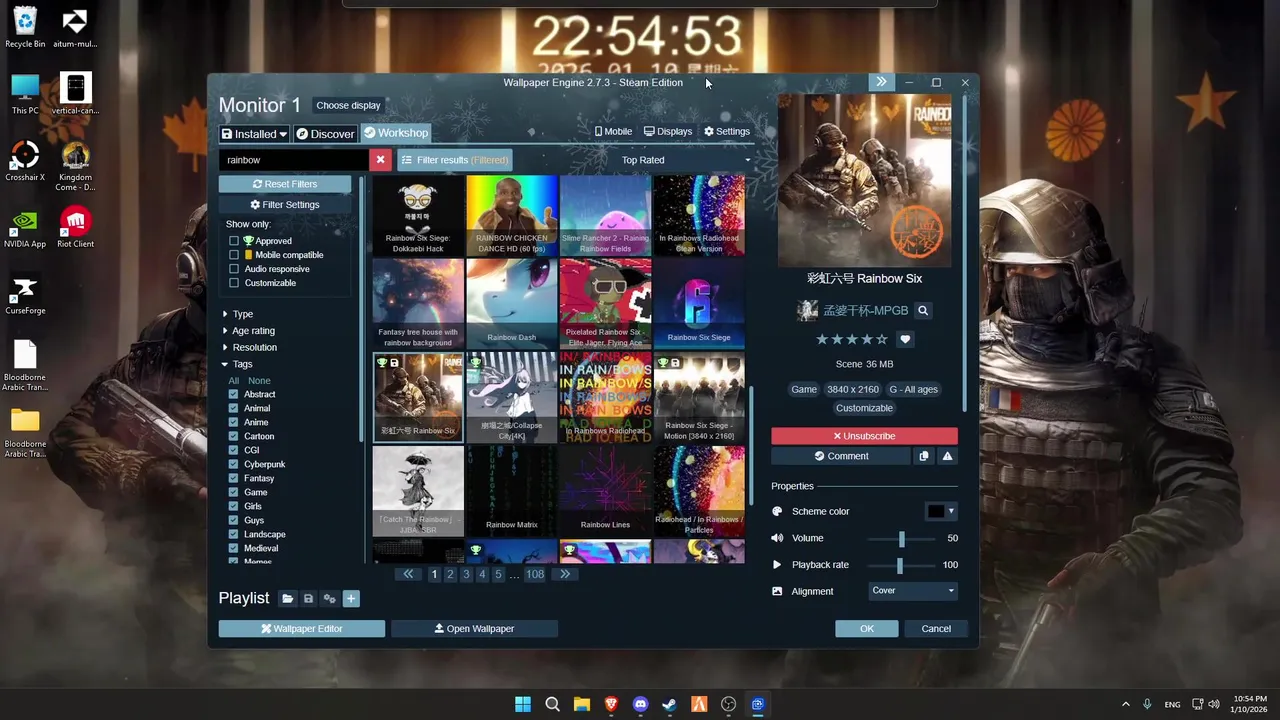Uncheck the Abstract tag
The width and height of the screenshot is (1280, 720).
233,394
